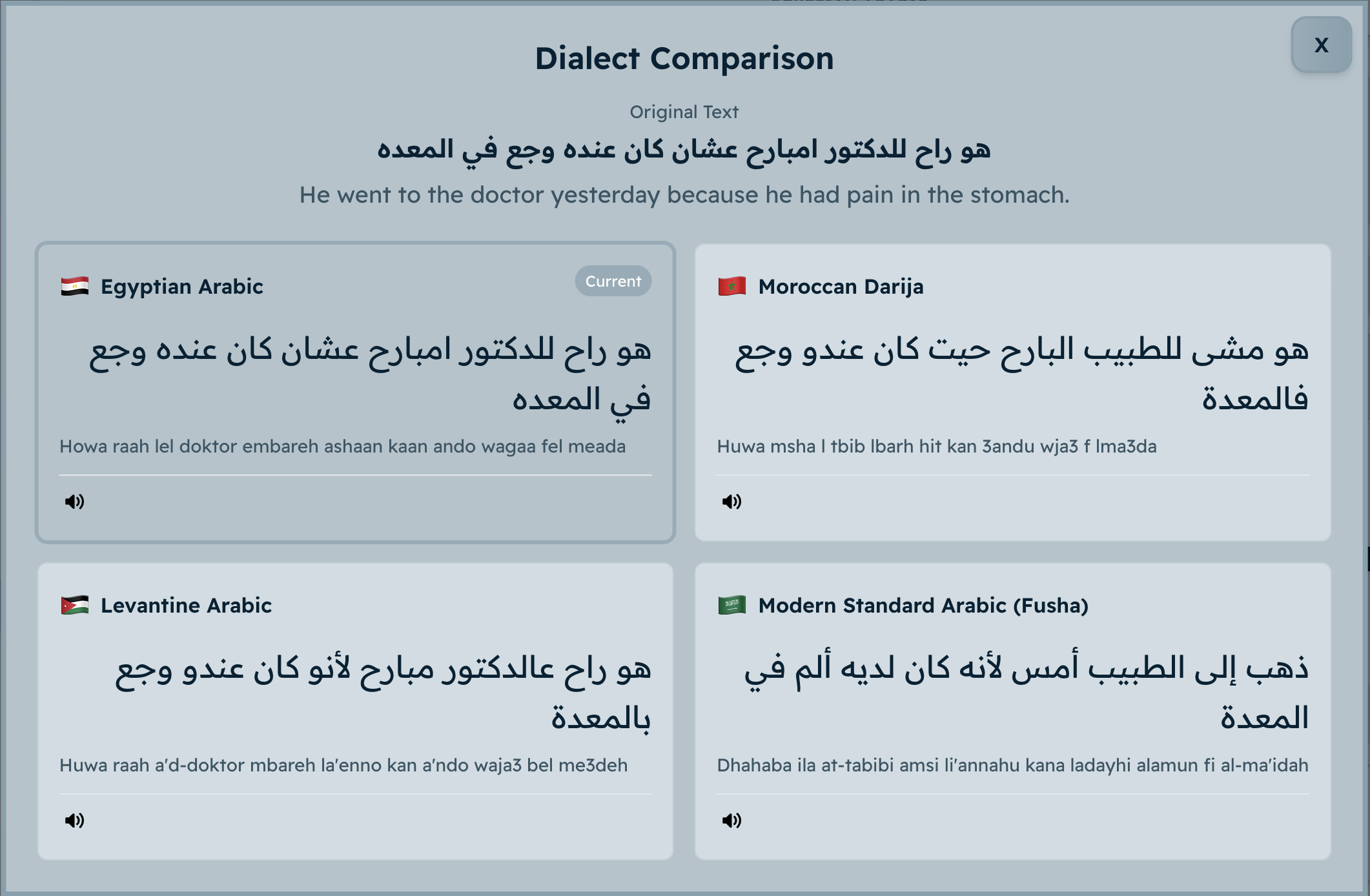The height and width of the screenshot is (896, 1370).
Task: Play audio for the Modern Standard Arabic translation
Action: [x=731, y=820]
